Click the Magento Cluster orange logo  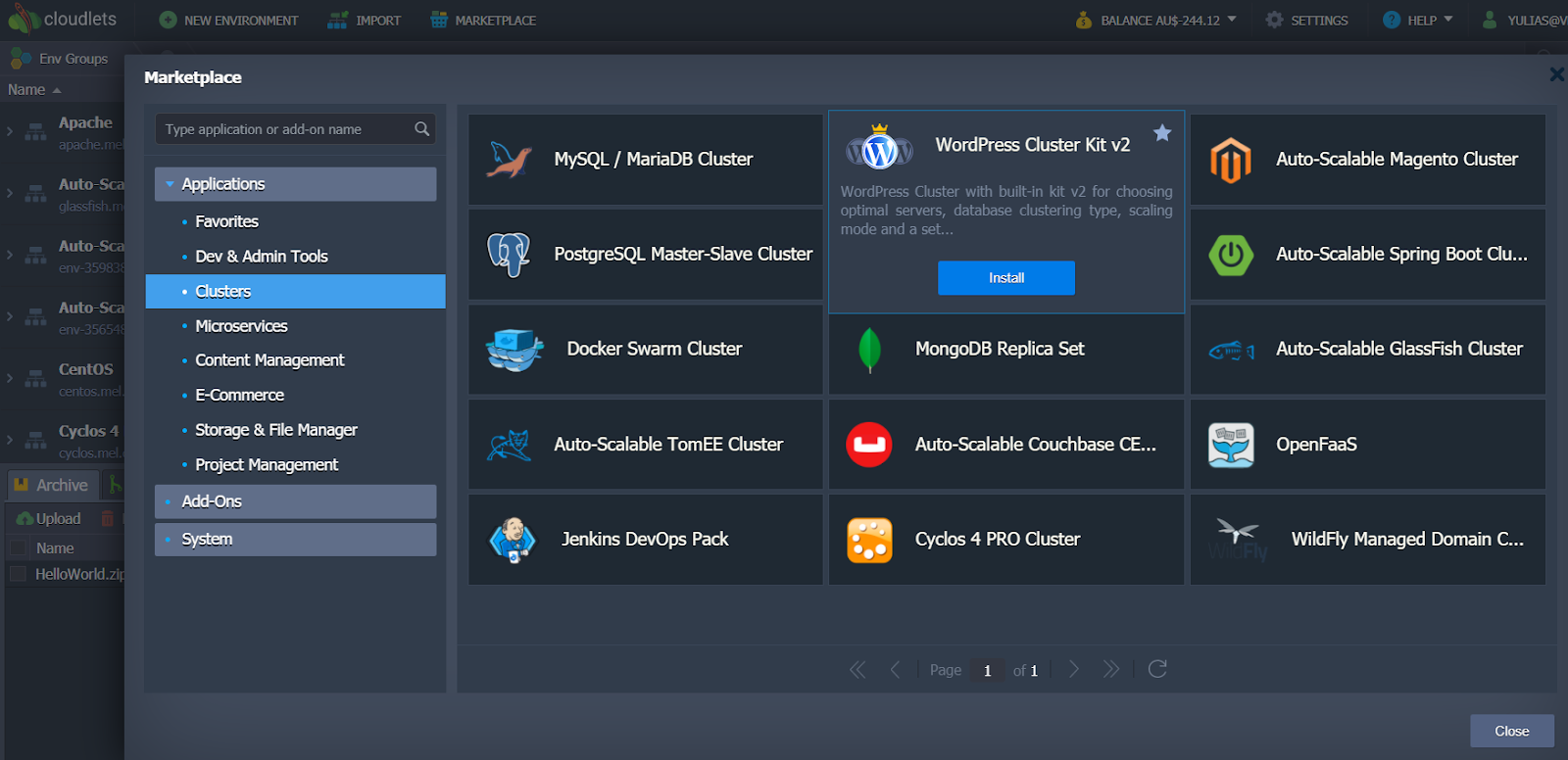click(x=1231, y=160)
